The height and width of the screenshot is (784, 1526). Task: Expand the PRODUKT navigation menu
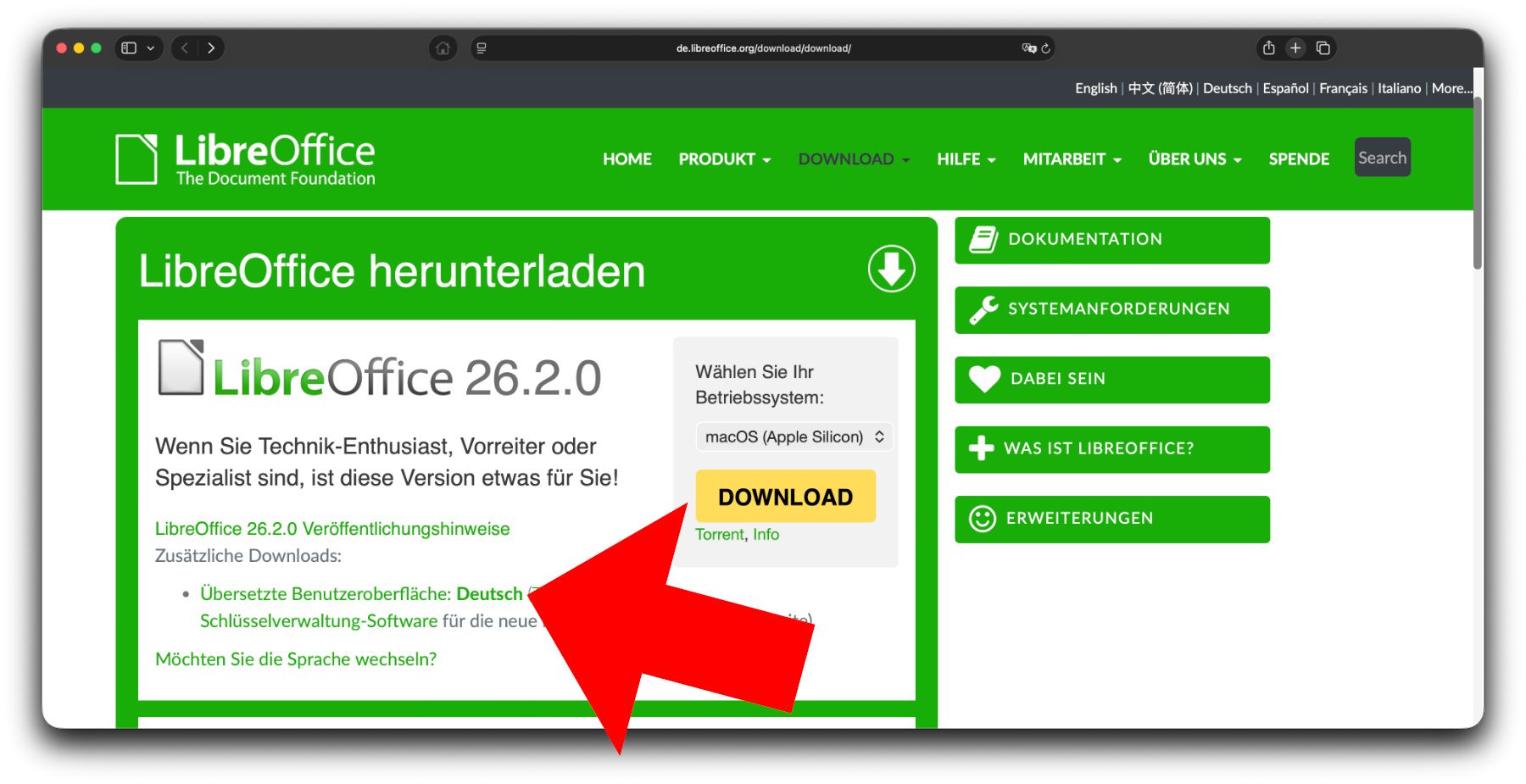click(724, 159)
